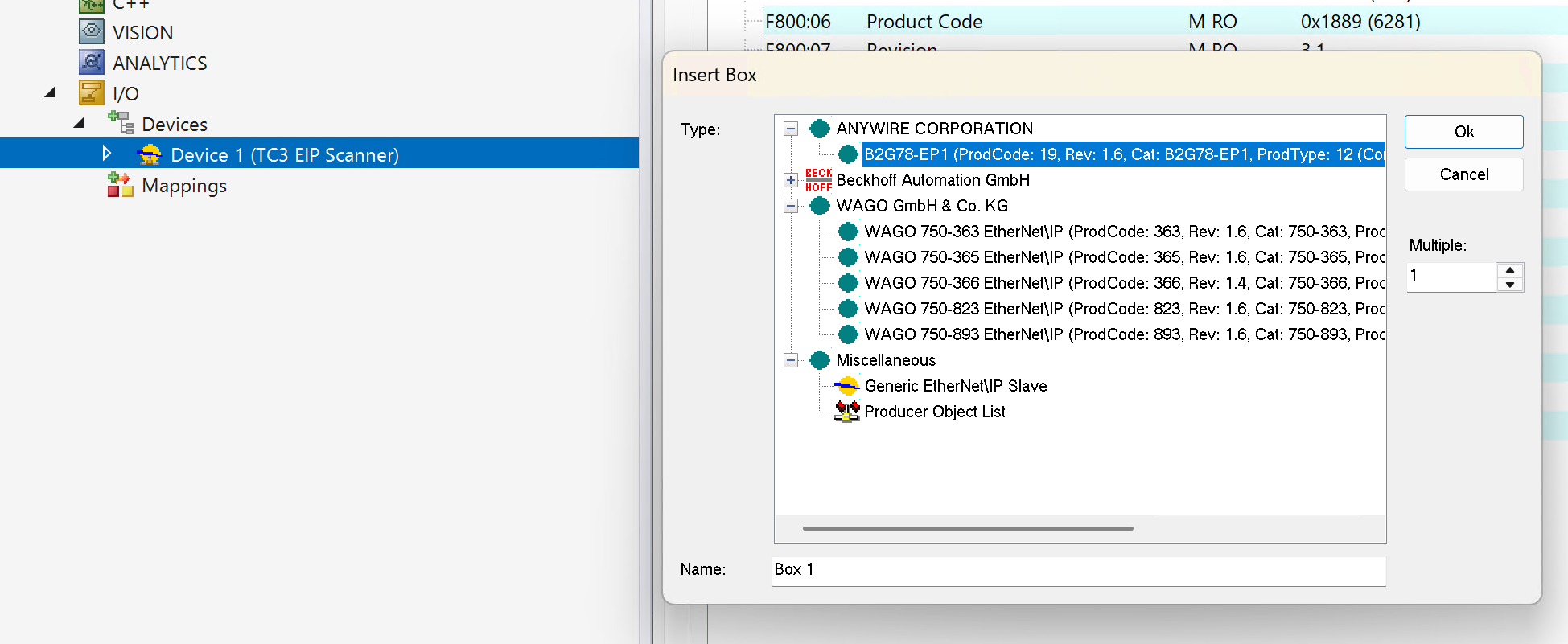Screen dimensions: 1568x644
Task: Collapse the WAGO GmbH & Co. KG group
Action: coord(791,206)
